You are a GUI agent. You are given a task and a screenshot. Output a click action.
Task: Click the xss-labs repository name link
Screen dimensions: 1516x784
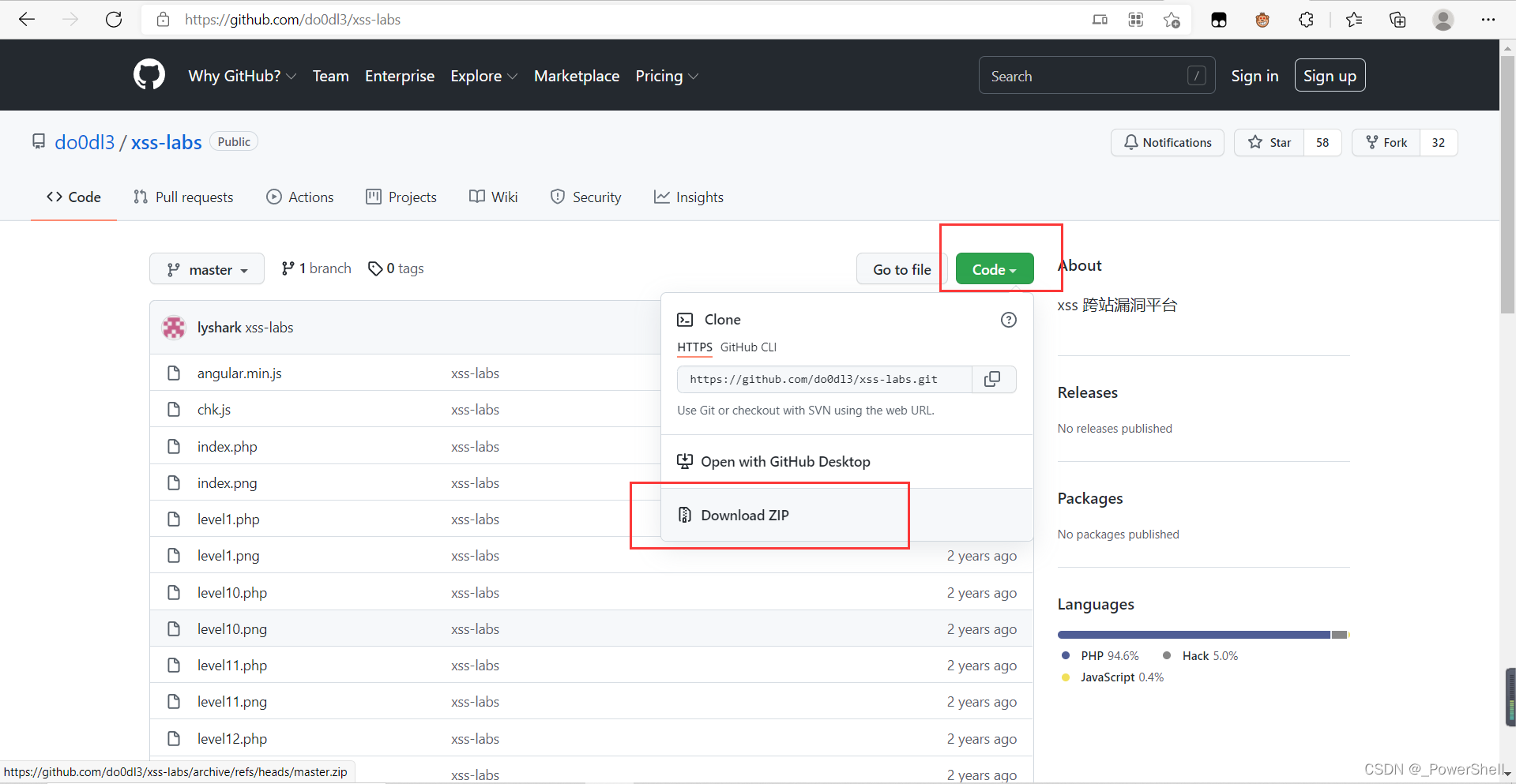tap(167, 142)
